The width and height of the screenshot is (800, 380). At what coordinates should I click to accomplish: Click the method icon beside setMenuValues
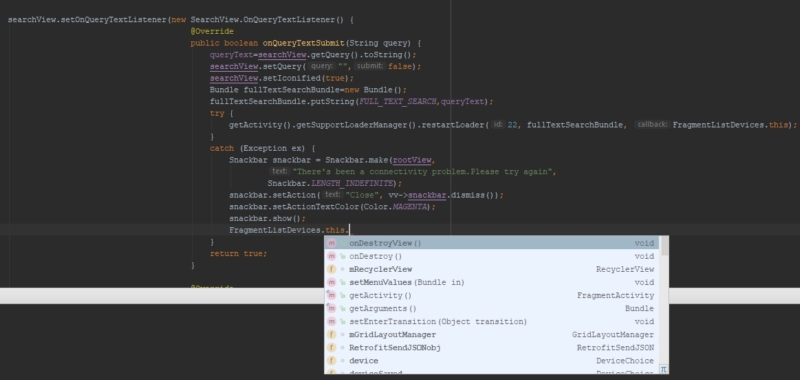pos(332,282)
